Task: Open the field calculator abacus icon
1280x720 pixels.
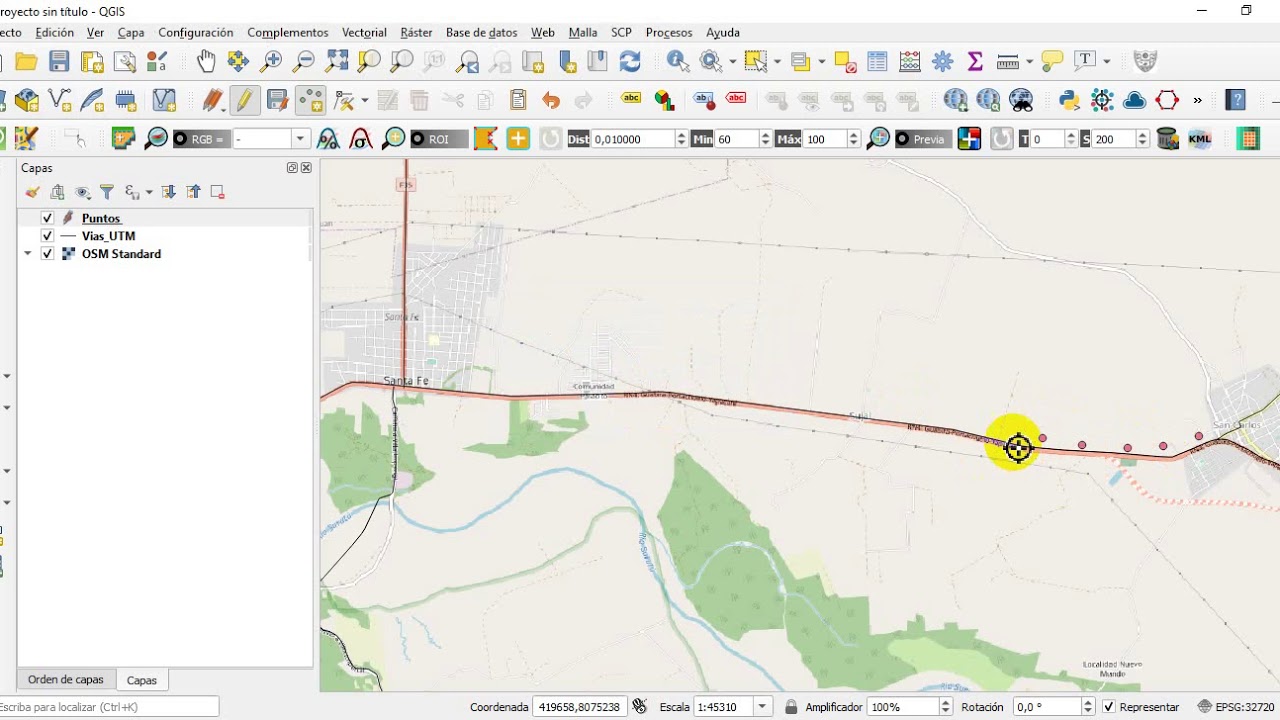Action: pyautogui.click(x=909, y=62)
